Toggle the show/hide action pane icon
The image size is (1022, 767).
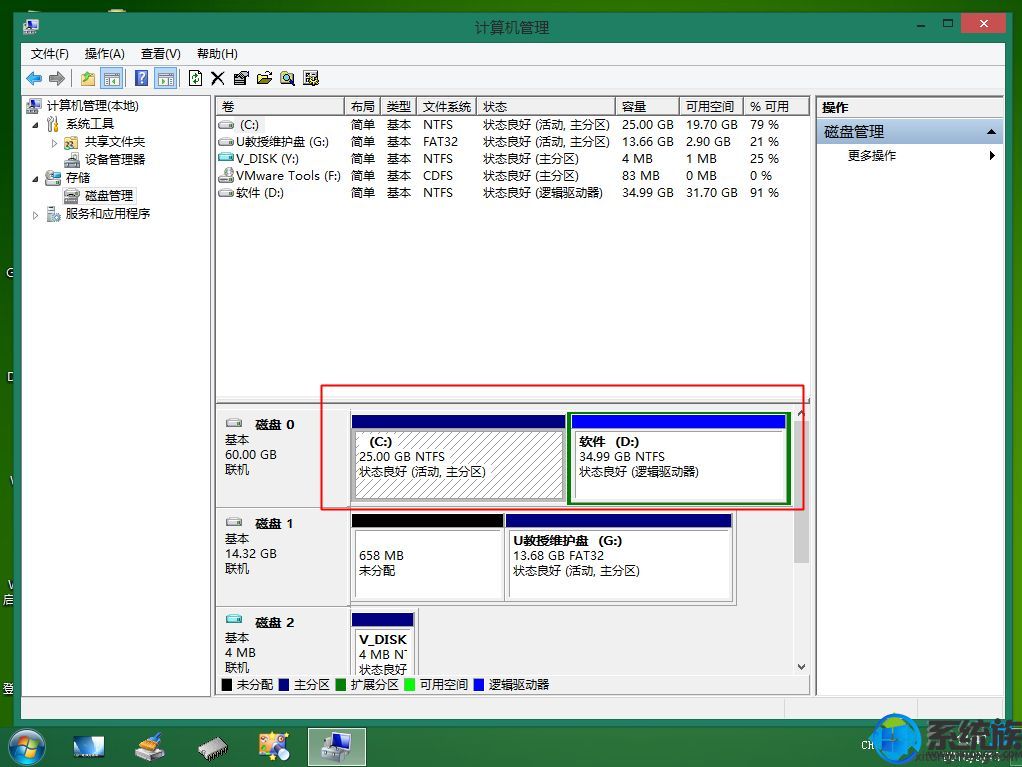166,79
